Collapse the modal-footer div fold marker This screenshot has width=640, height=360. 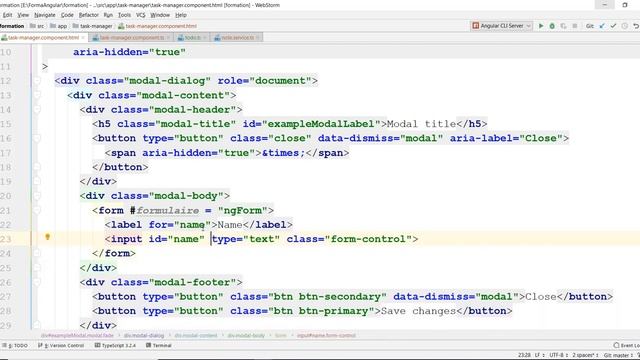tap(37, 282)
